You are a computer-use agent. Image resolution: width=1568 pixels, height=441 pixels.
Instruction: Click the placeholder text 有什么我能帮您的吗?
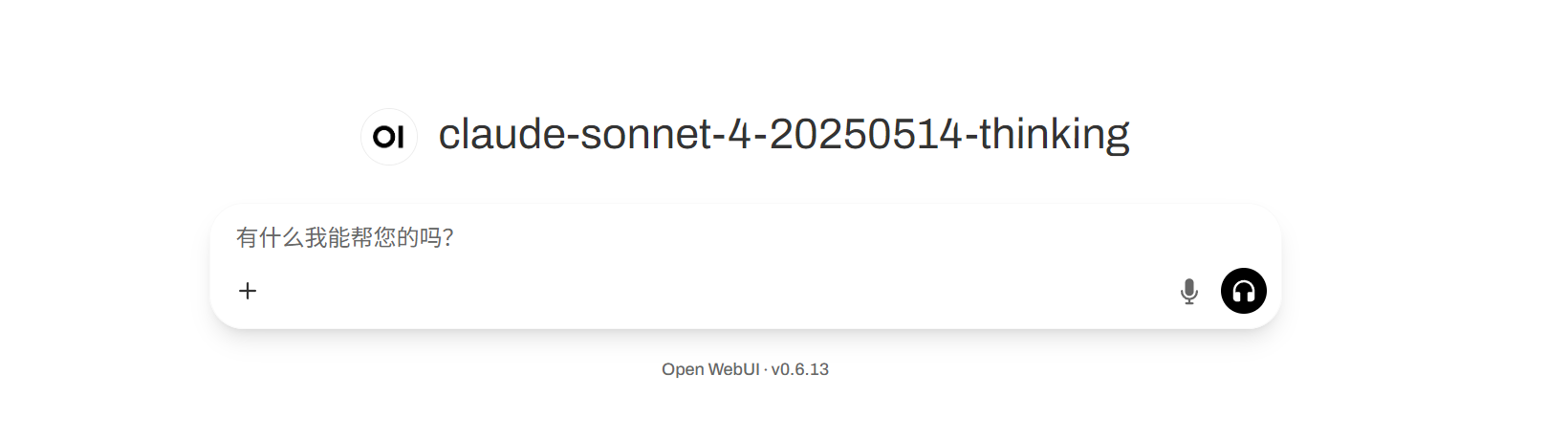[345, 237]
